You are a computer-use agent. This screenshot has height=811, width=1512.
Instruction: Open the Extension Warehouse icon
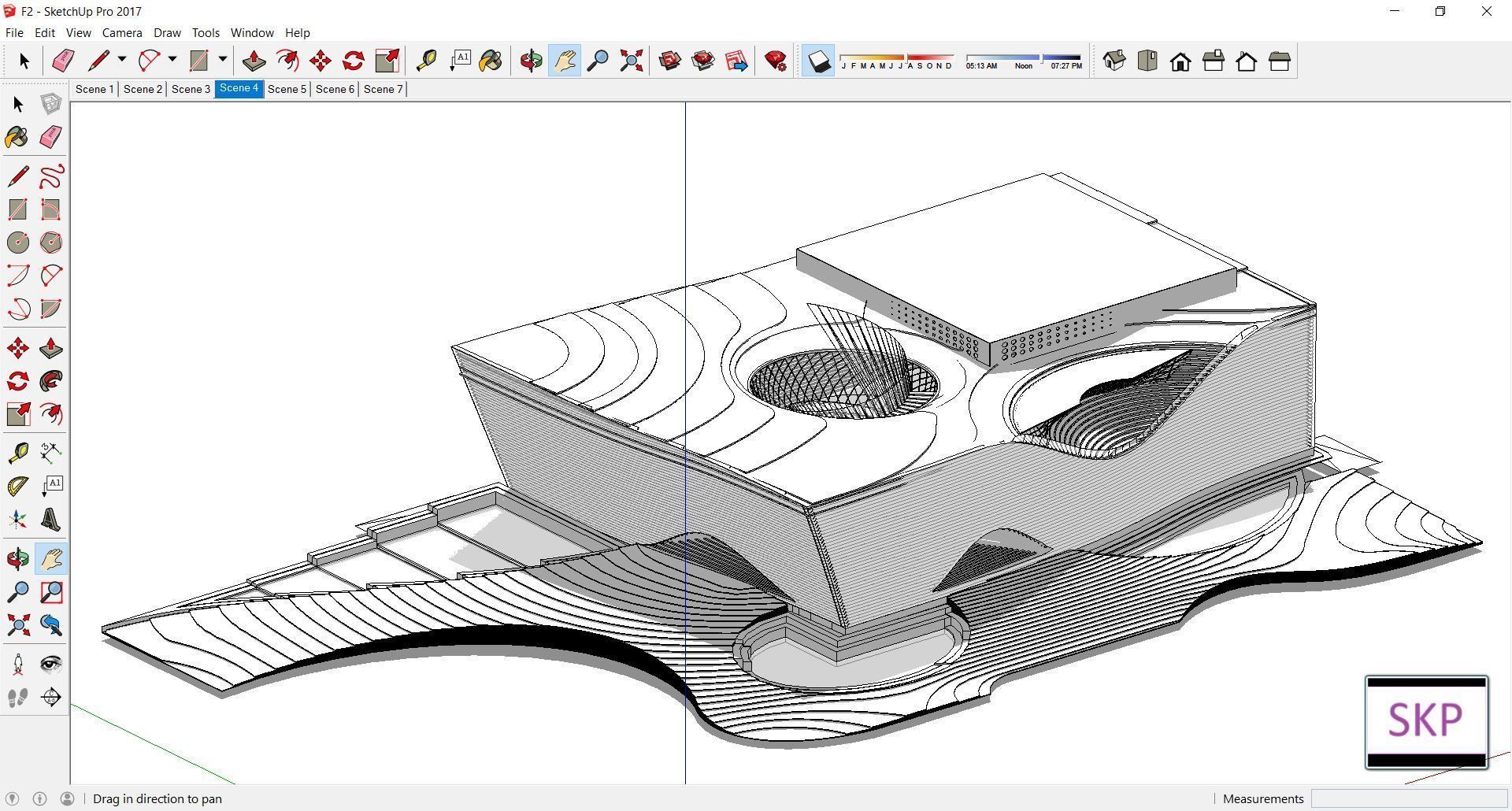point(703,61)
